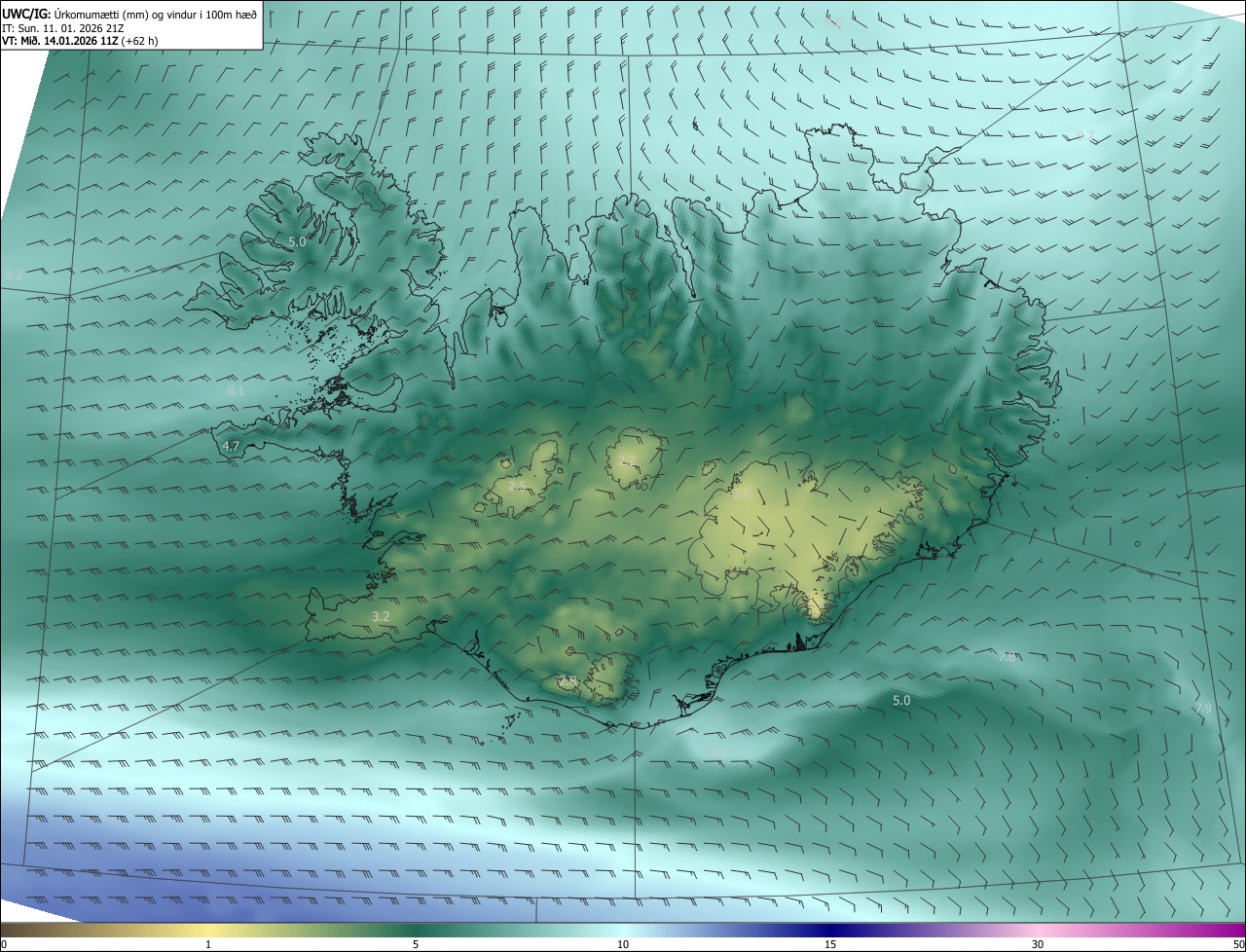The width and height of the screenshot is (1246, 952).
Task: Click the '30' label on the color scale
Action: click(x=1038, y=944)
